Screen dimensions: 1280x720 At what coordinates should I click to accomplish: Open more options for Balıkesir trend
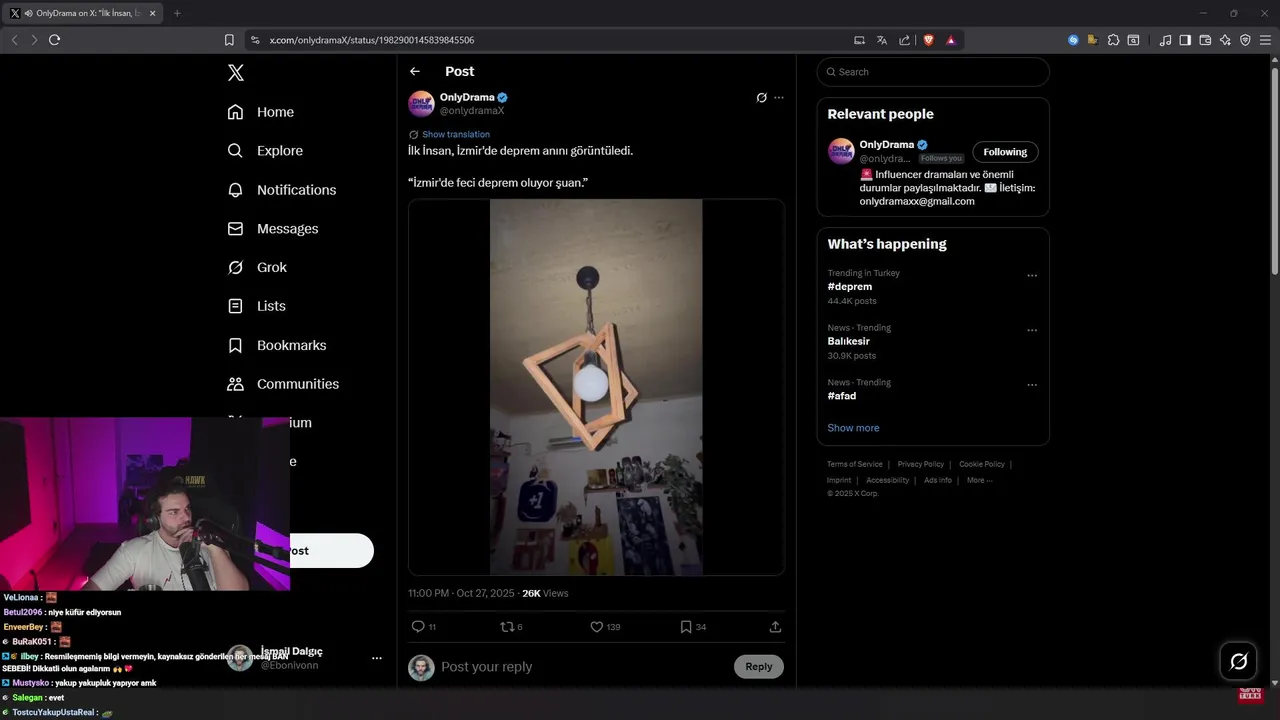coord(1032,330)
